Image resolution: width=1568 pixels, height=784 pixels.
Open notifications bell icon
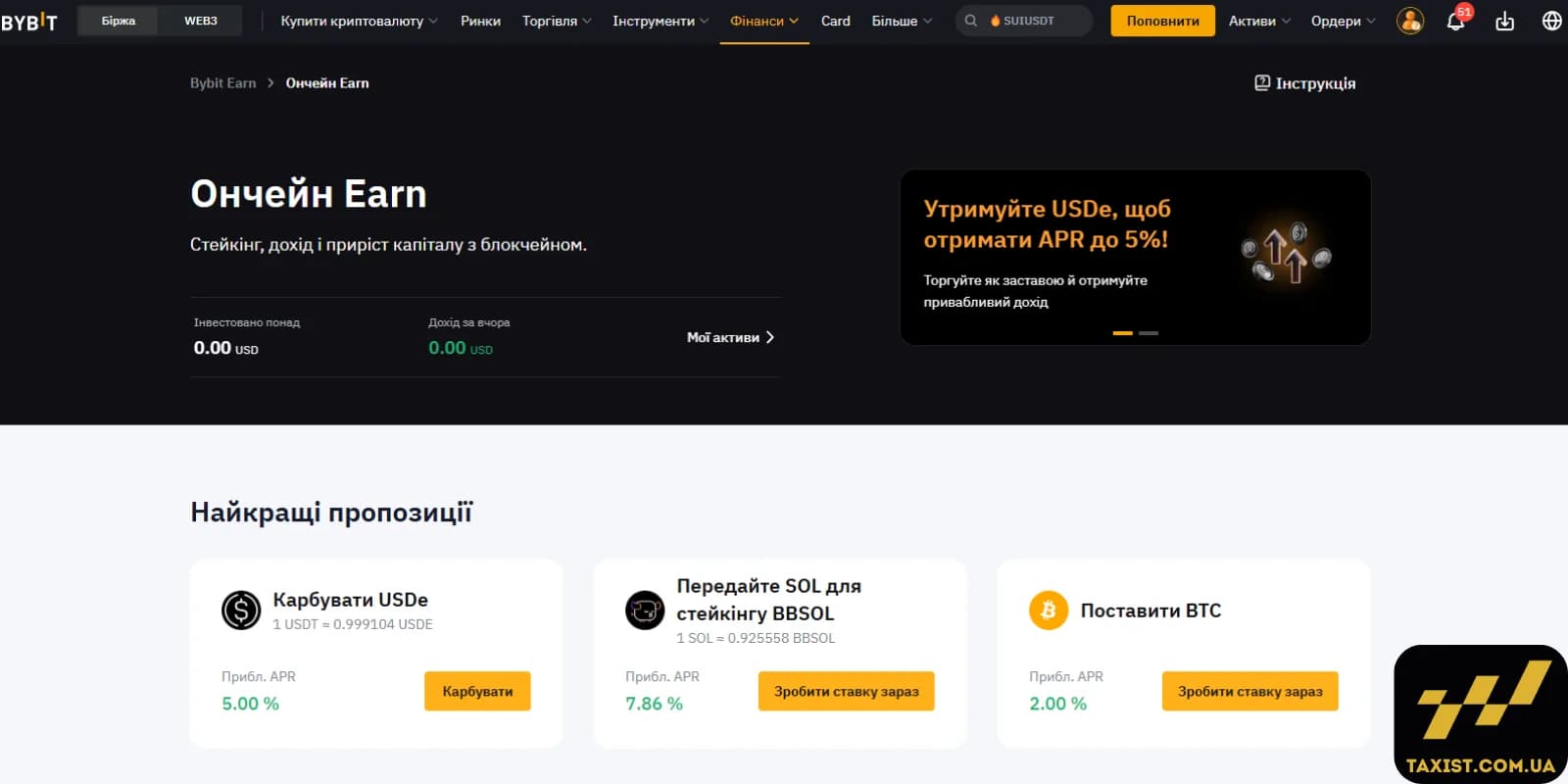1456,21
